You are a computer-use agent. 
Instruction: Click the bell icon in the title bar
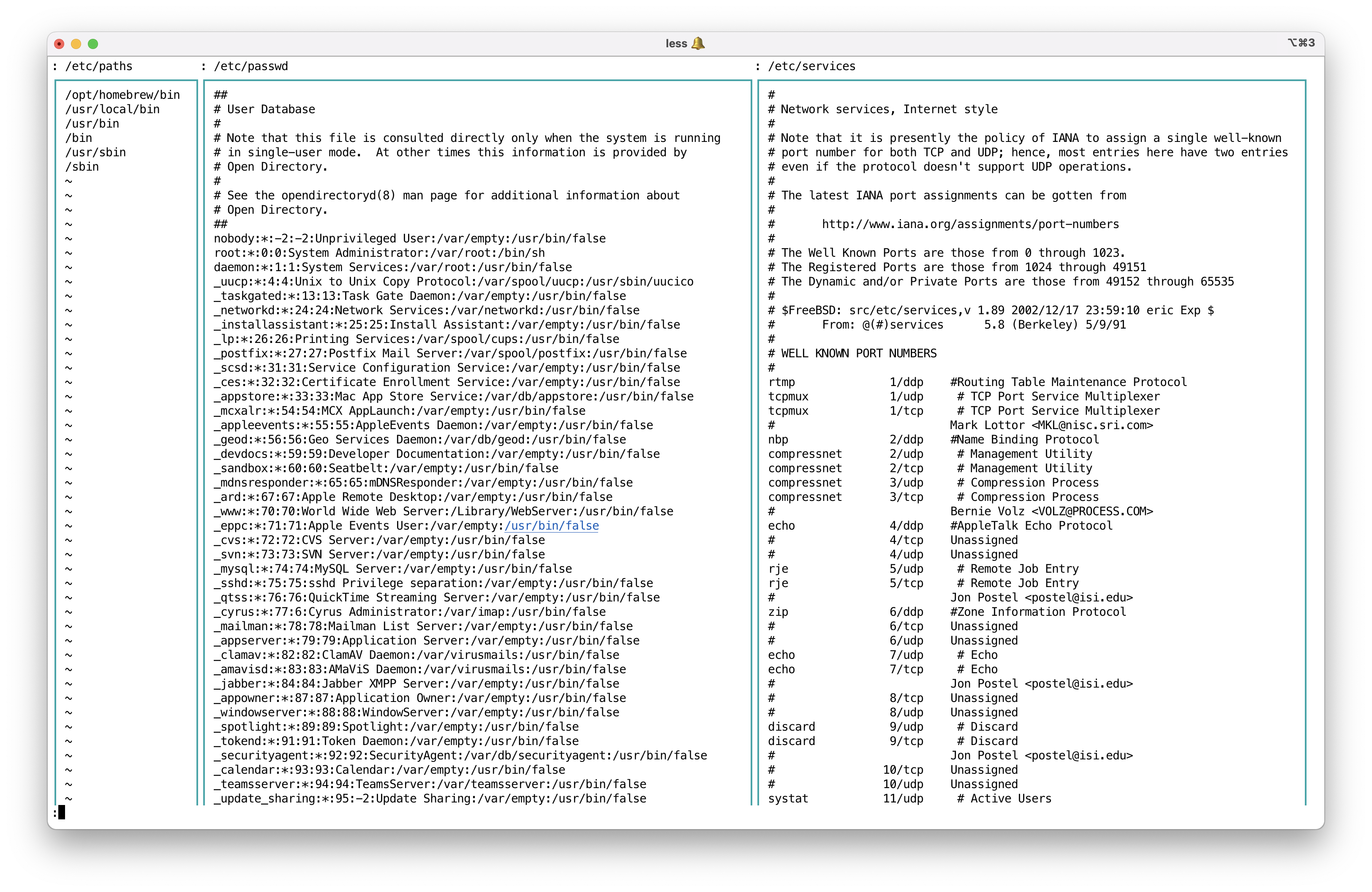pyautogui.click(x=697, y=43)
